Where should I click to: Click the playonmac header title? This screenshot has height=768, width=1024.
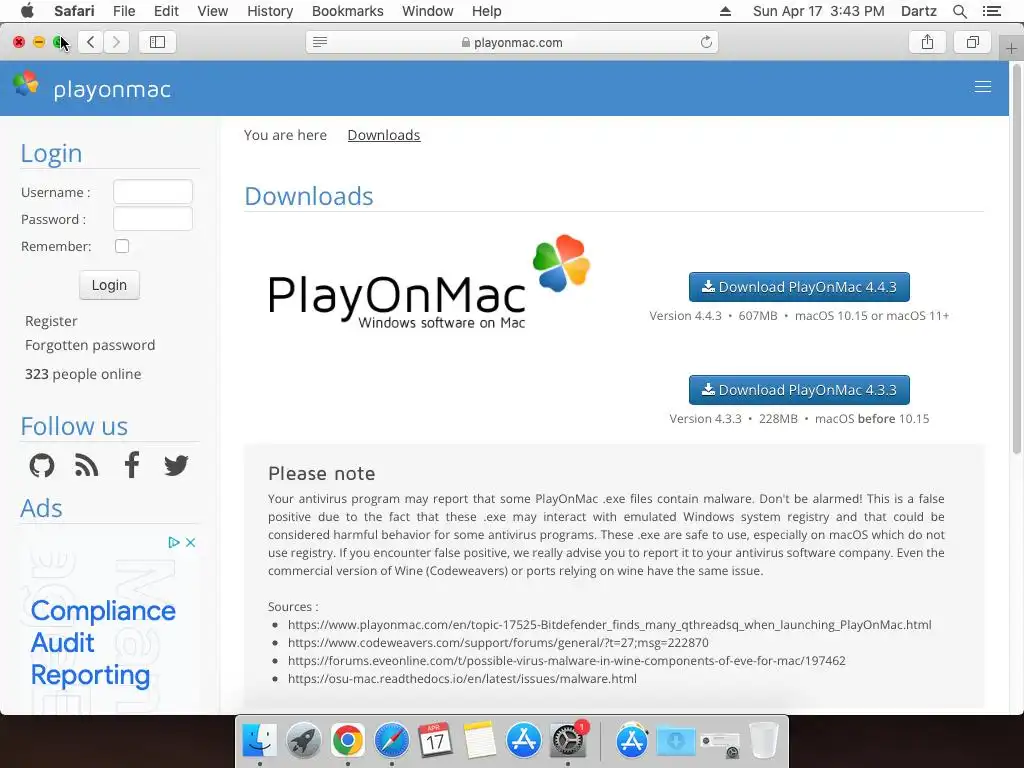112,89
